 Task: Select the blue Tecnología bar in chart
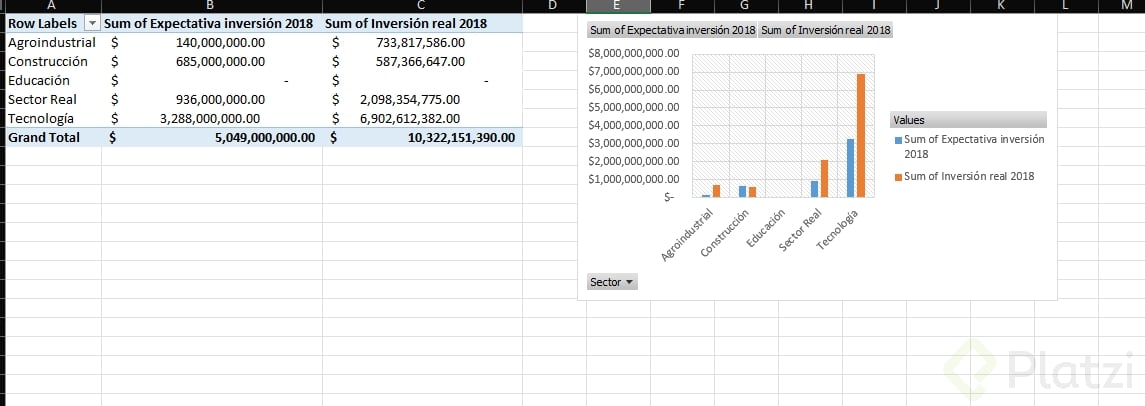[x=851, y=168]
